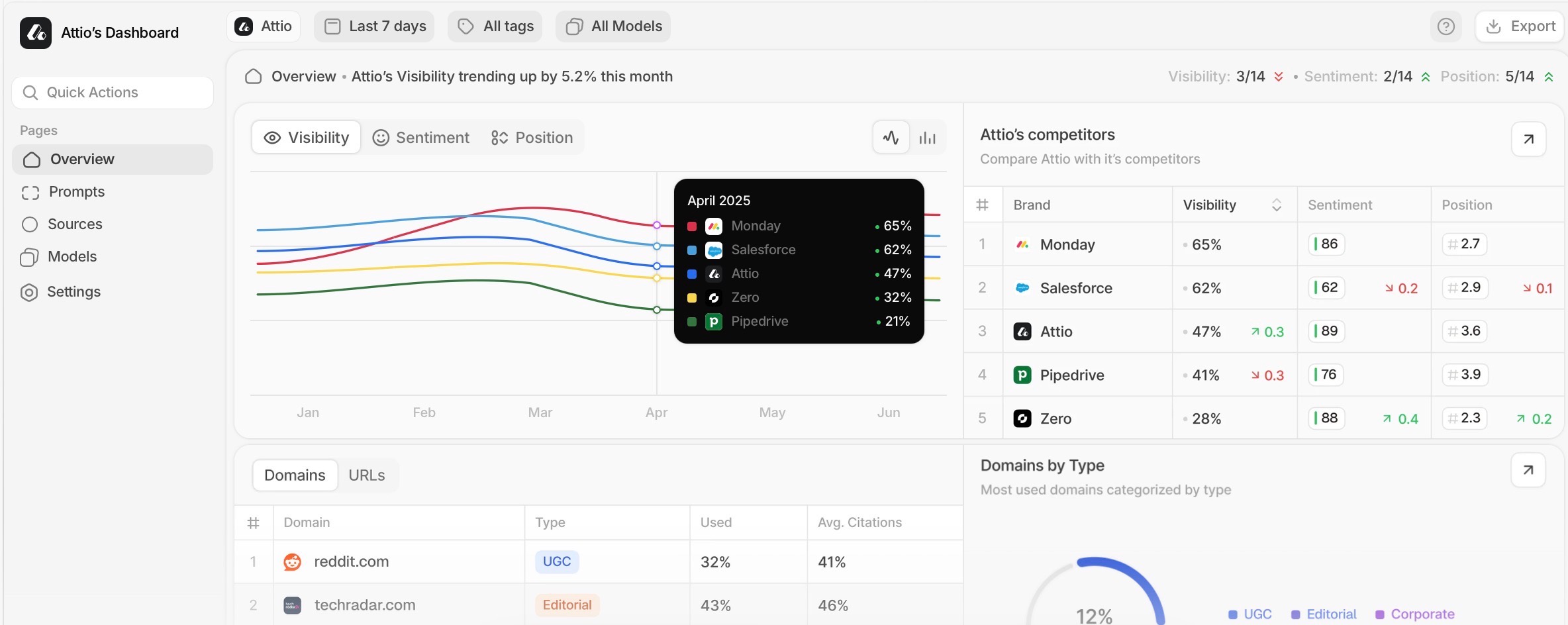Click the techradar icon in domains table
Screen dimensions: 1568x625
tap(292, 605)
